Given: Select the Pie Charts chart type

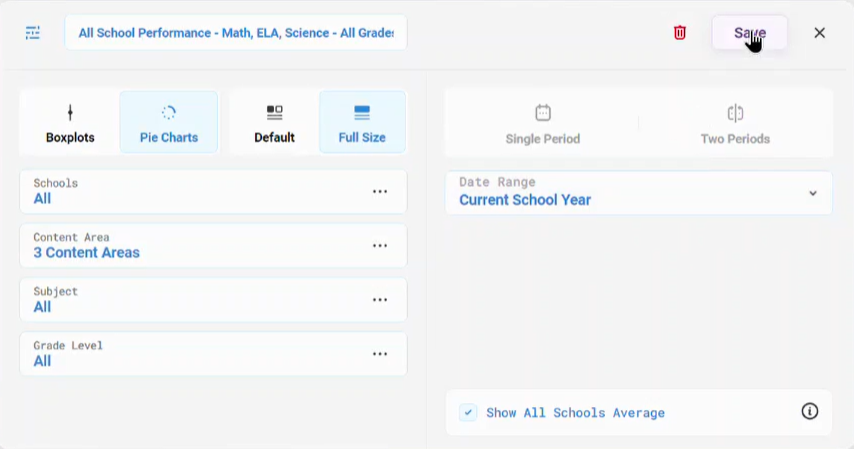Looking at the screenshot, I should pyautogui.click(x=169, y=123).
